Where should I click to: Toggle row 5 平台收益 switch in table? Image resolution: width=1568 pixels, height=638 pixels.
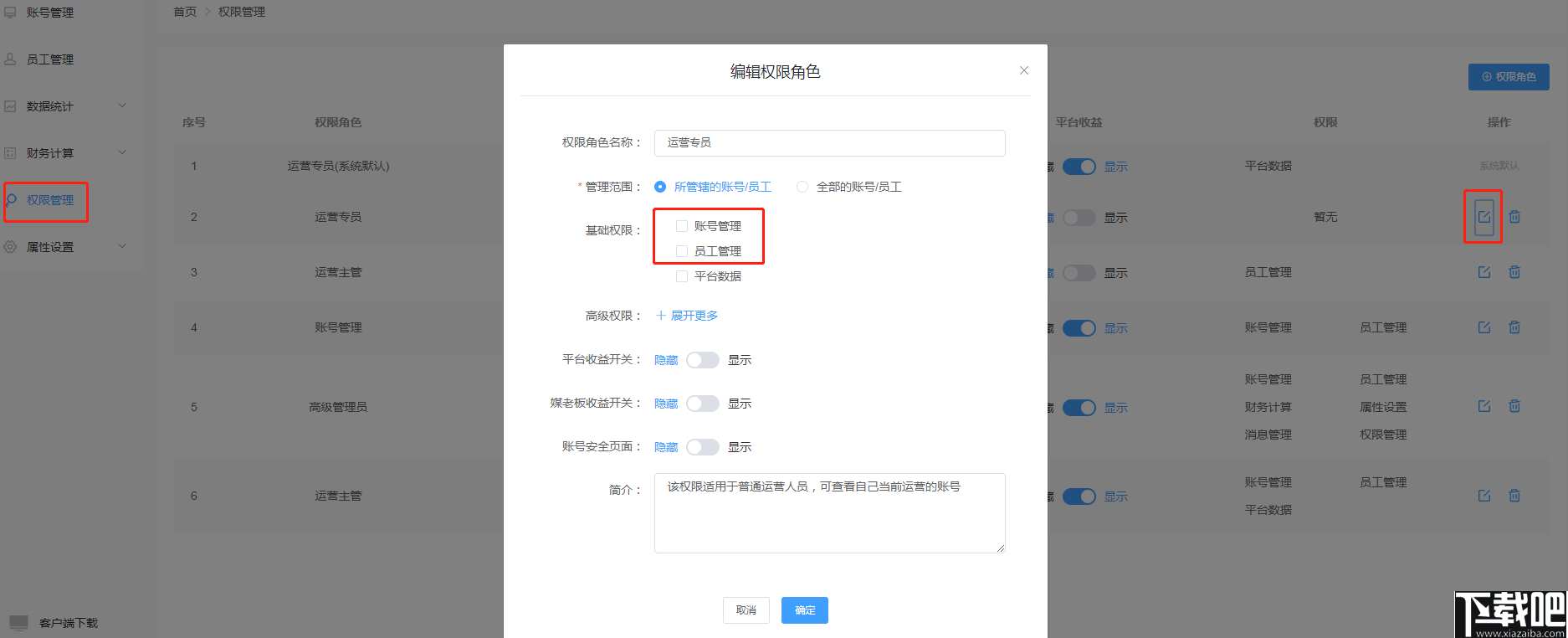[1079, 408]
